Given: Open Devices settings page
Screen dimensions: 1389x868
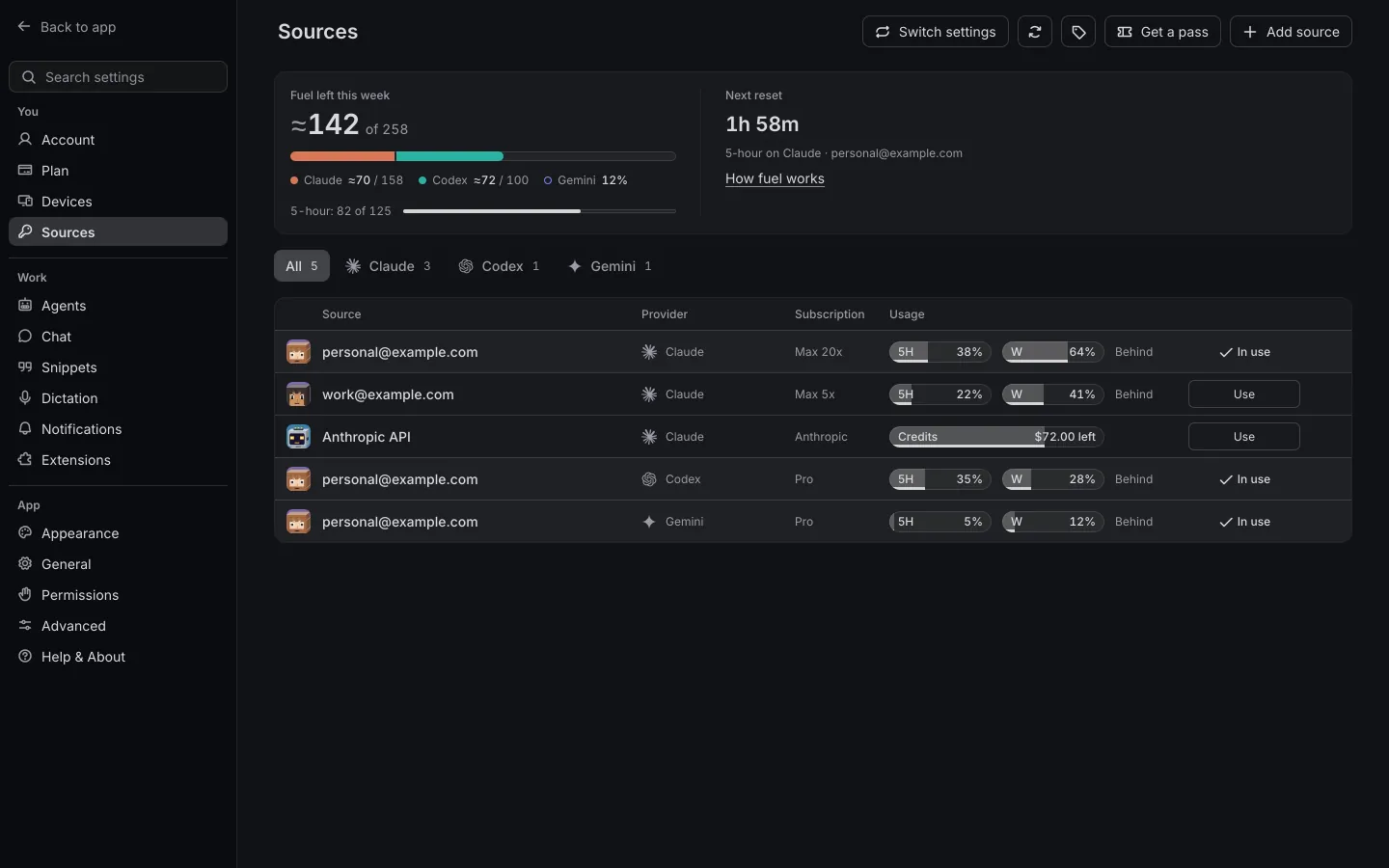Looking at the screenshot, I should pyautogui.click(x=118, y=202).
